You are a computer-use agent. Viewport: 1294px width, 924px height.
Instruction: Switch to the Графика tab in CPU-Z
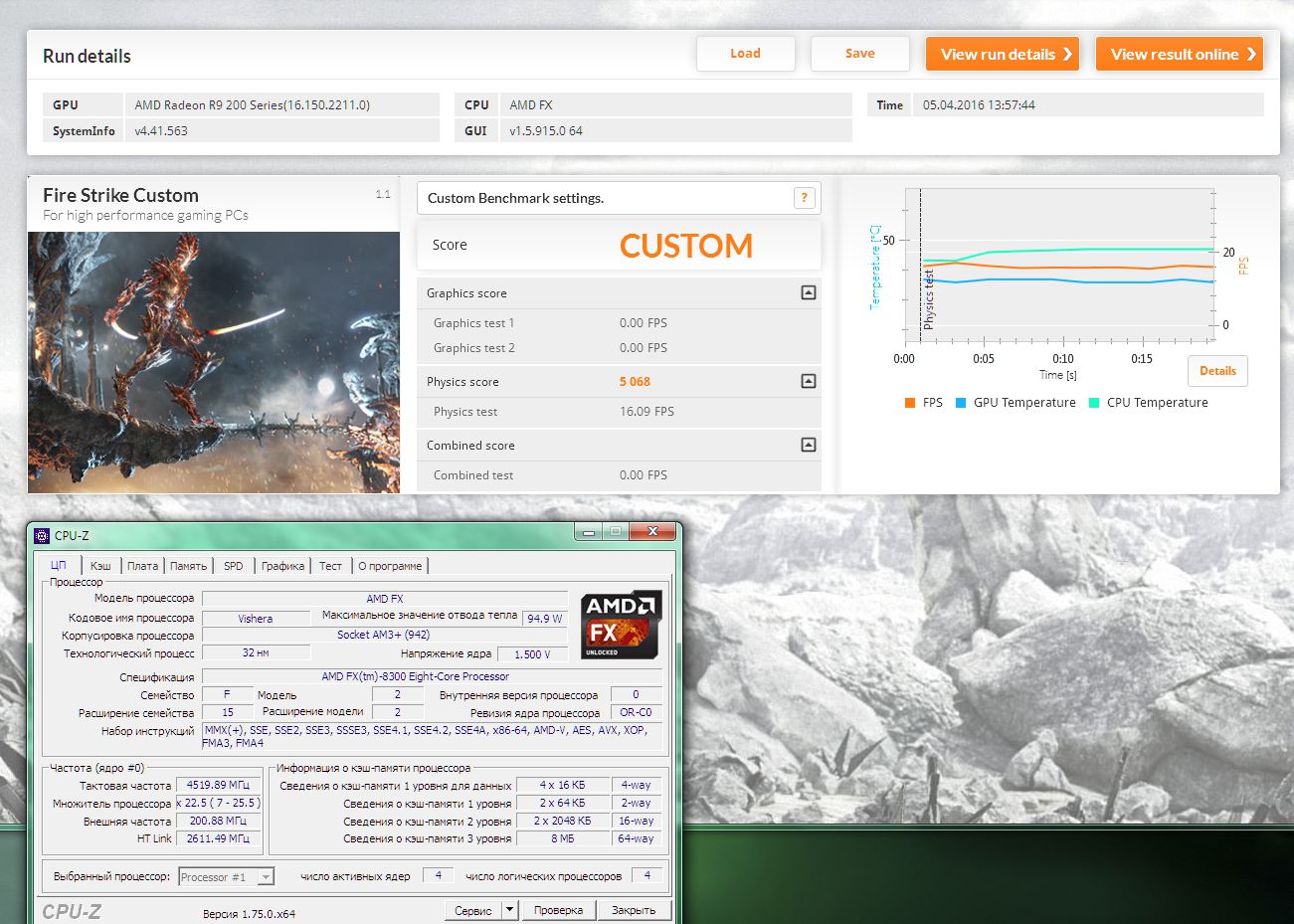pos(283,566)
